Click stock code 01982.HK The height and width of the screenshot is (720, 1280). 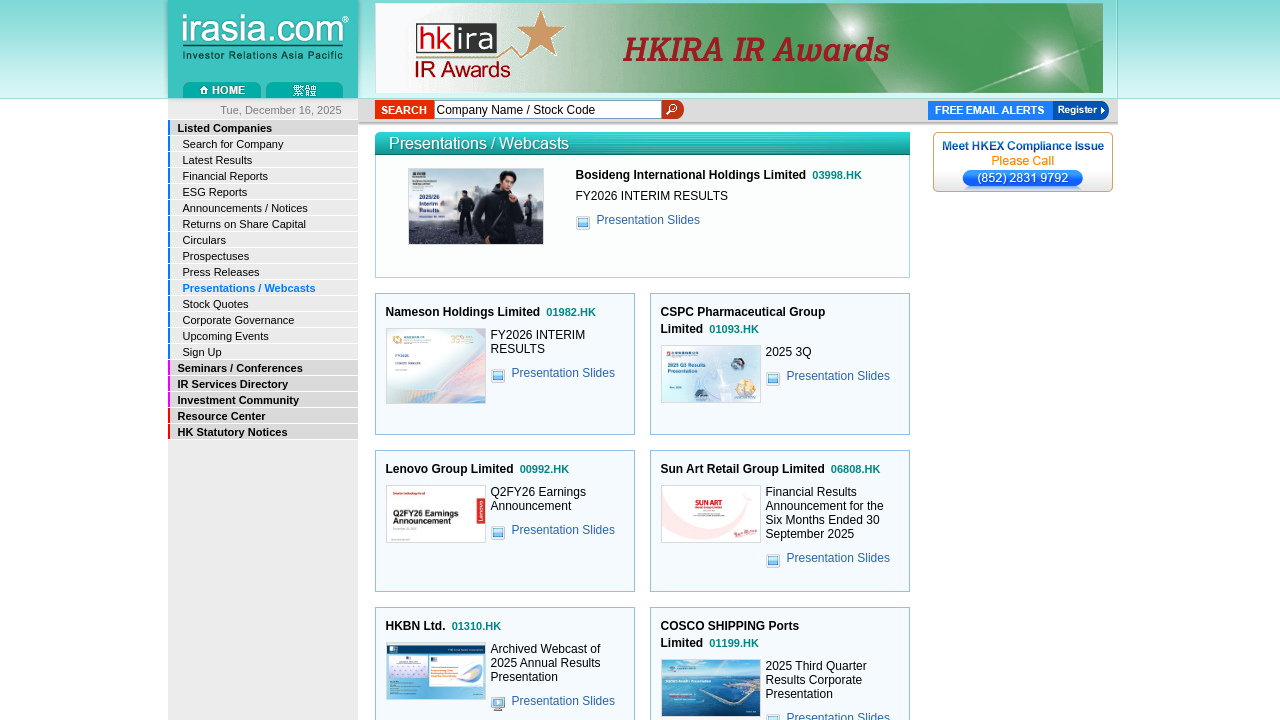pos(571,312)
